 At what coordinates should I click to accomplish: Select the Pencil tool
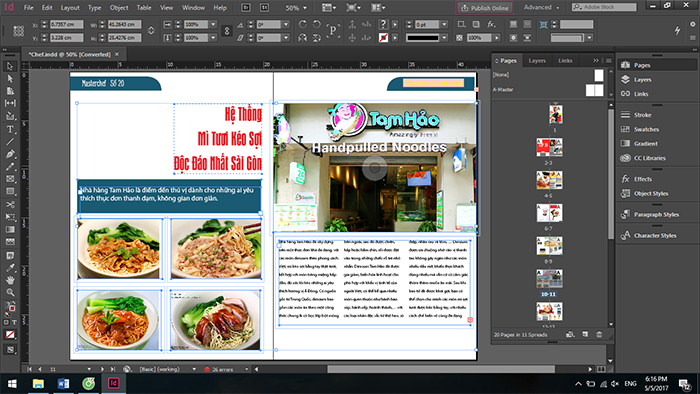[10, 167]
